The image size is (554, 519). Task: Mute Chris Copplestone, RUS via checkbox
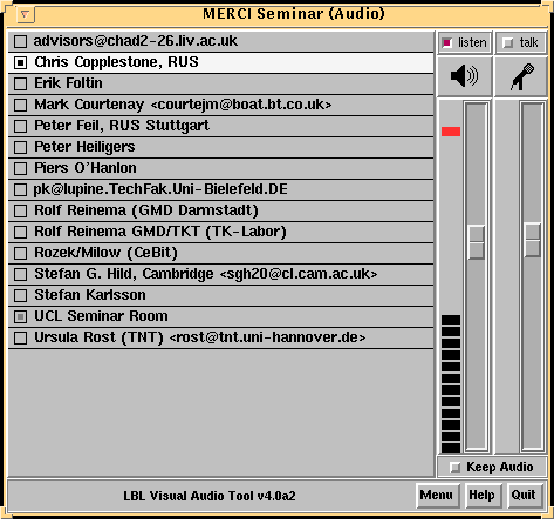click(x=20, y=63)
